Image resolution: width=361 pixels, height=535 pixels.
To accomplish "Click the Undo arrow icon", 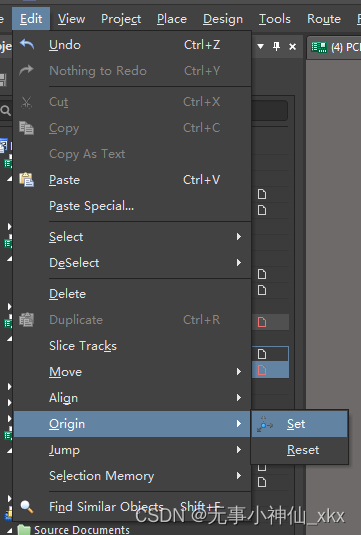I will point(27,44).
